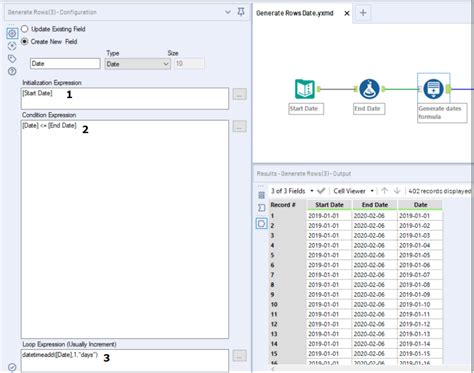This screenshot has height=373, width=474.
Task: Open the configuration gear tab icon
Action: pyautogui.click(x=12, y=33)
